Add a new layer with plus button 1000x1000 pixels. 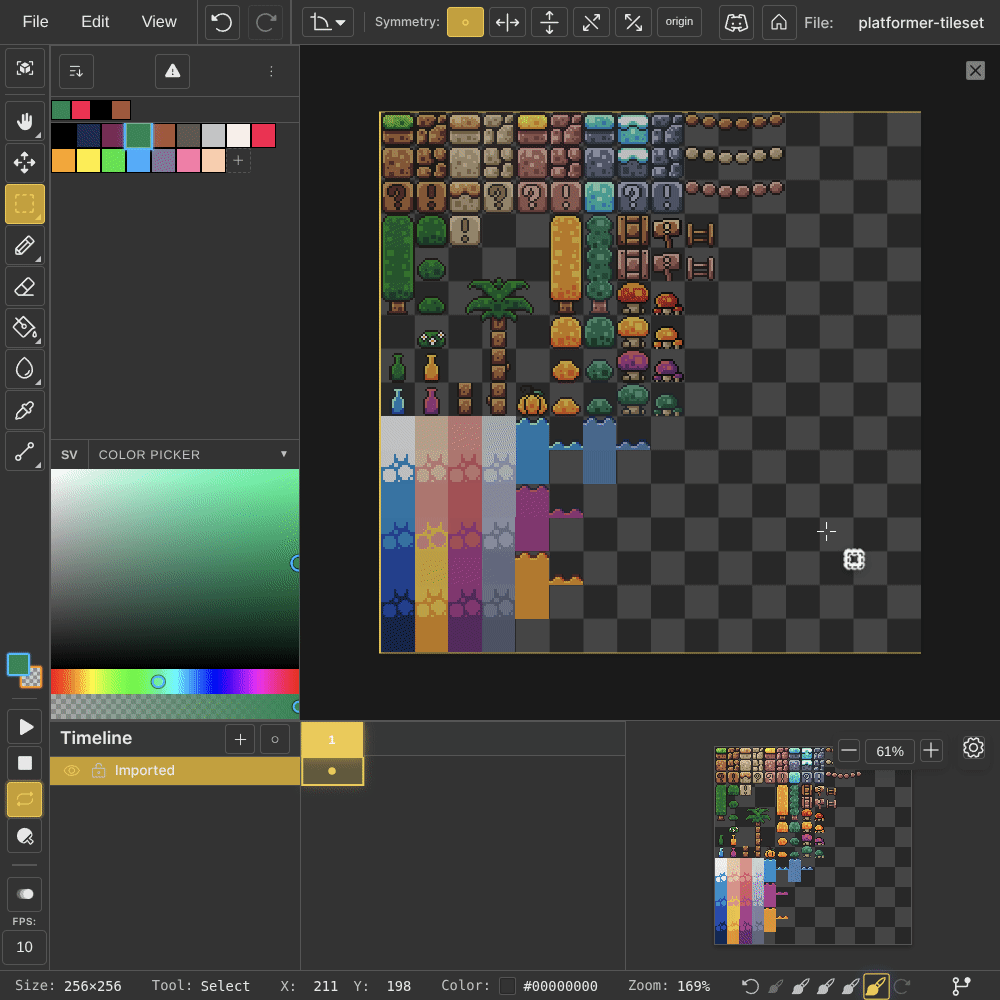pyautogui.click(x=240, y=739)
